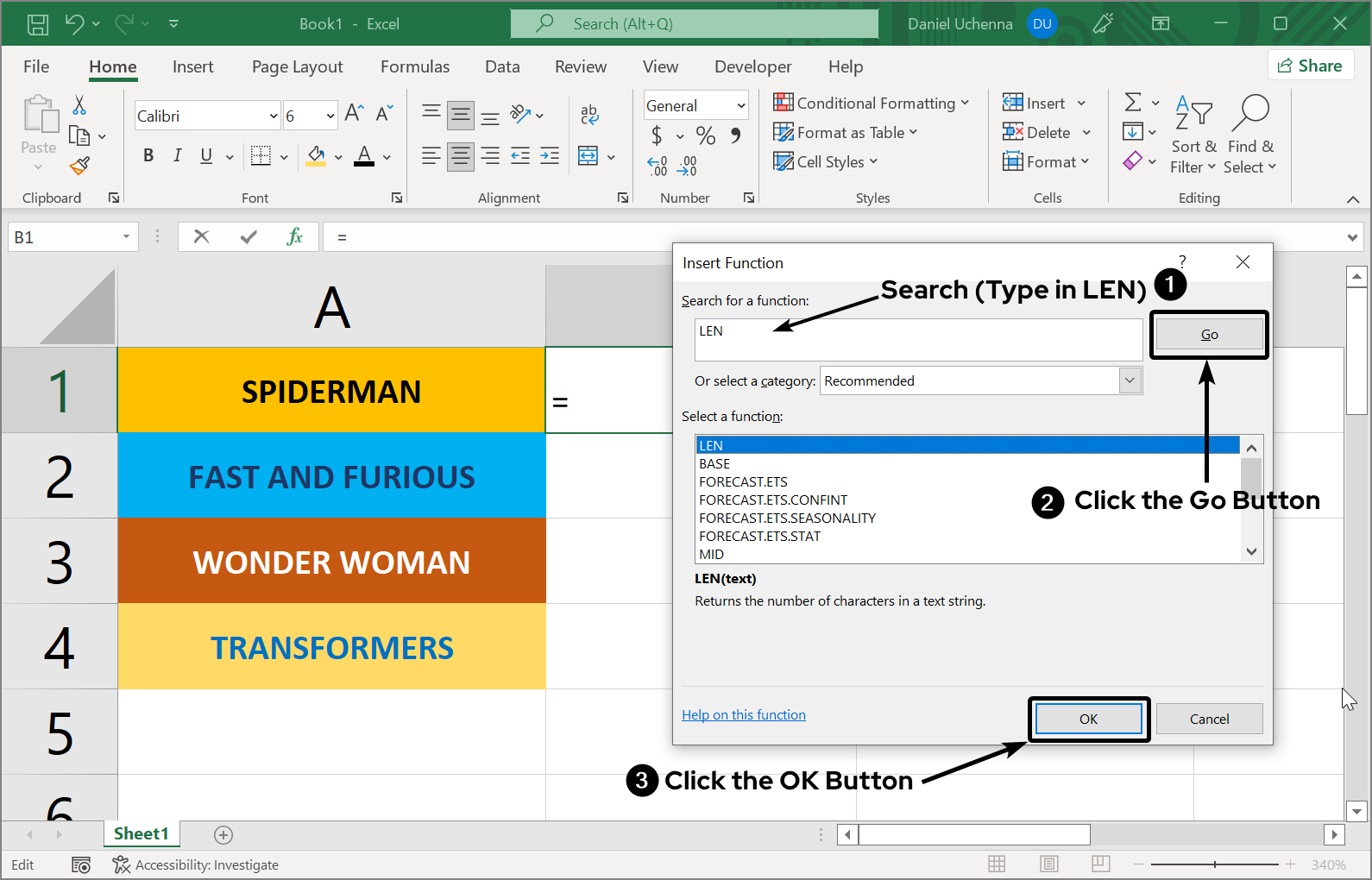Click the Increase Font Size icon
Screen dimensions: 1372x880
pyautogui.click(x=354, y=113)
